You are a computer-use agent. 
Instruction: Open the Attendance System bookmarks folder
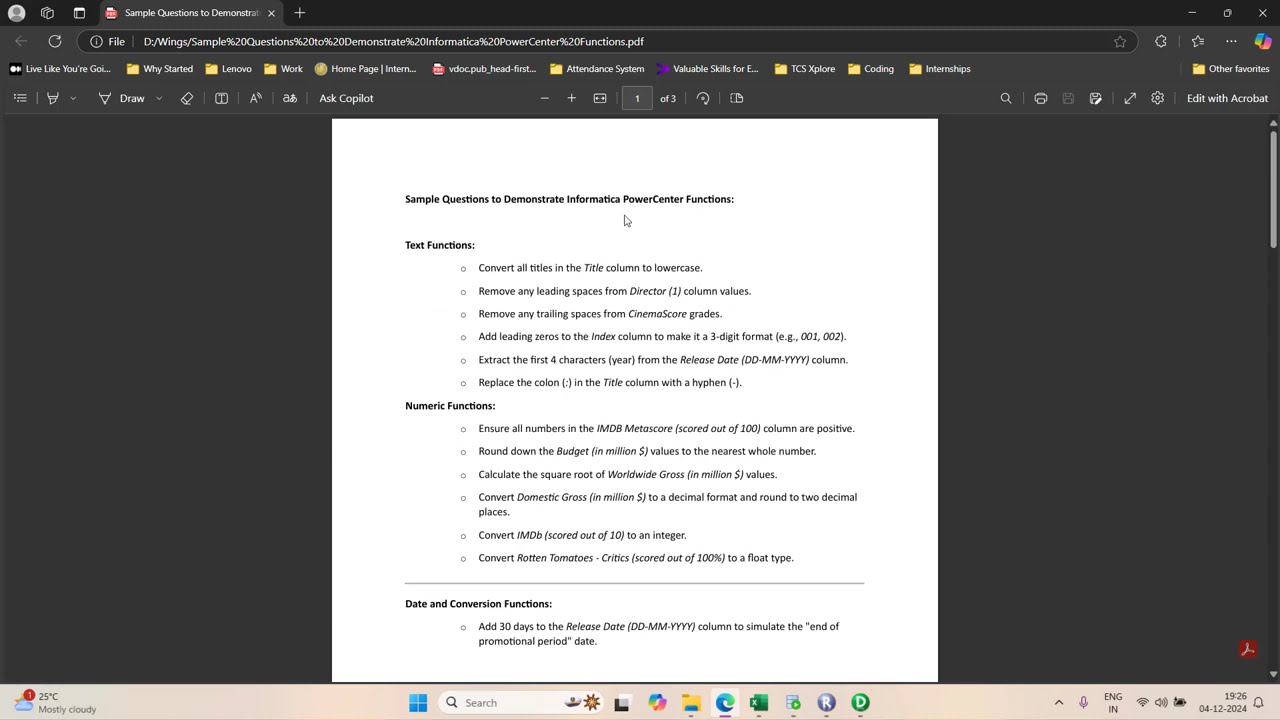tap(597, 69)
